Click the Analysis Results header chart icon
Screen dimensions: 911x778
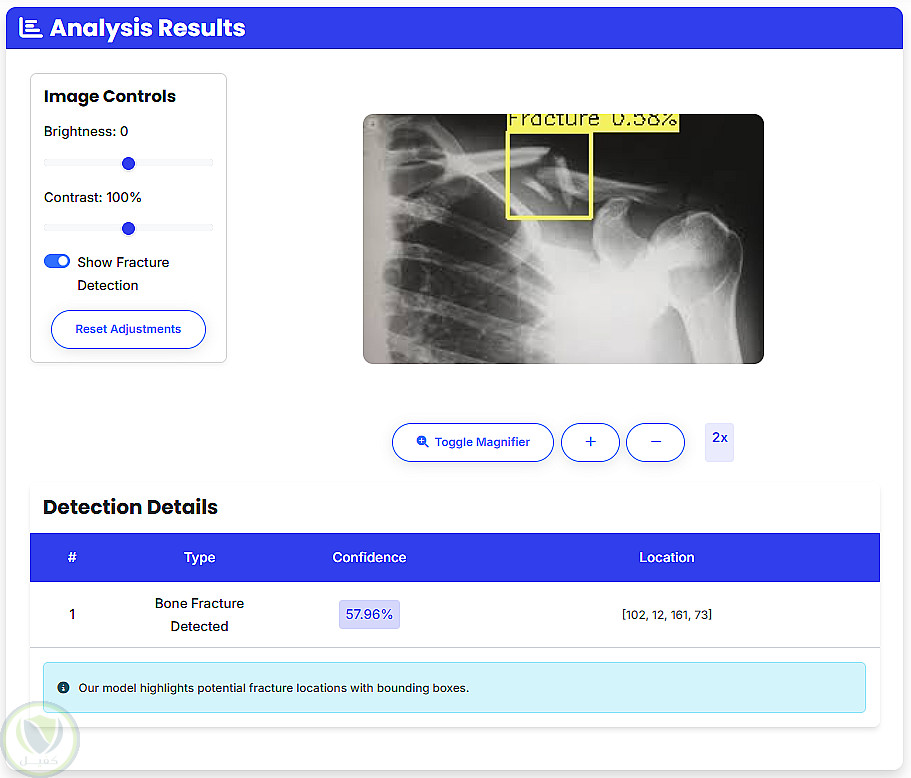coord(31,28)
